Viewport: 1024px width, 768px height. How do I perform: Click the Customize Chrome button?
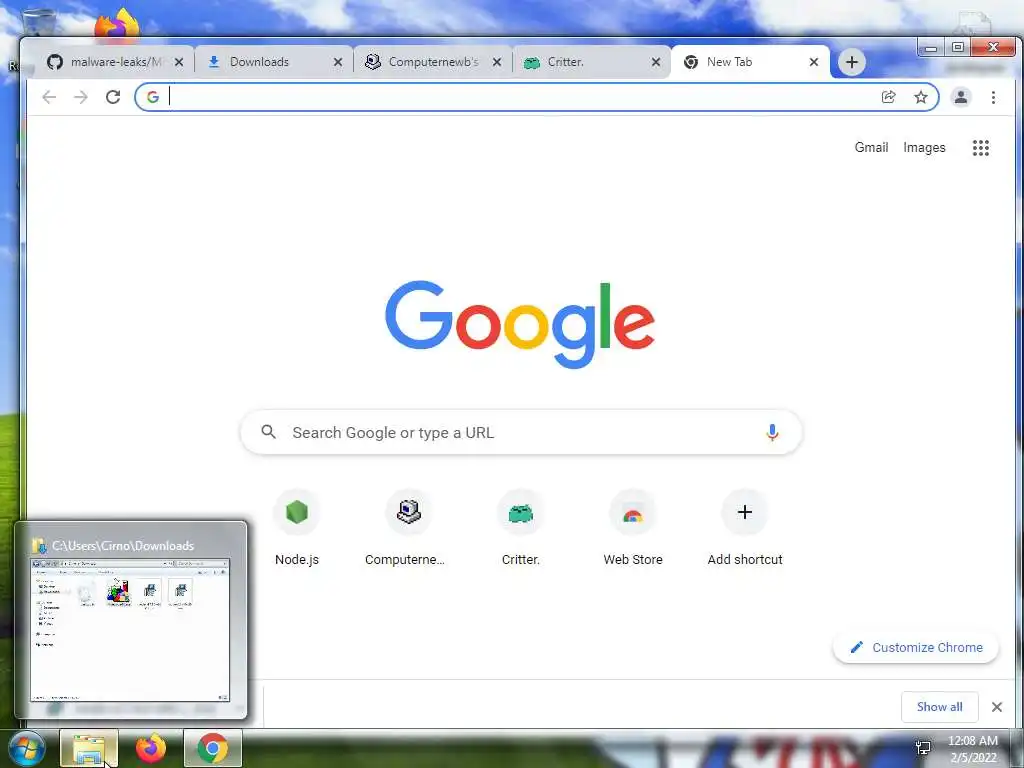coord(916,647)
